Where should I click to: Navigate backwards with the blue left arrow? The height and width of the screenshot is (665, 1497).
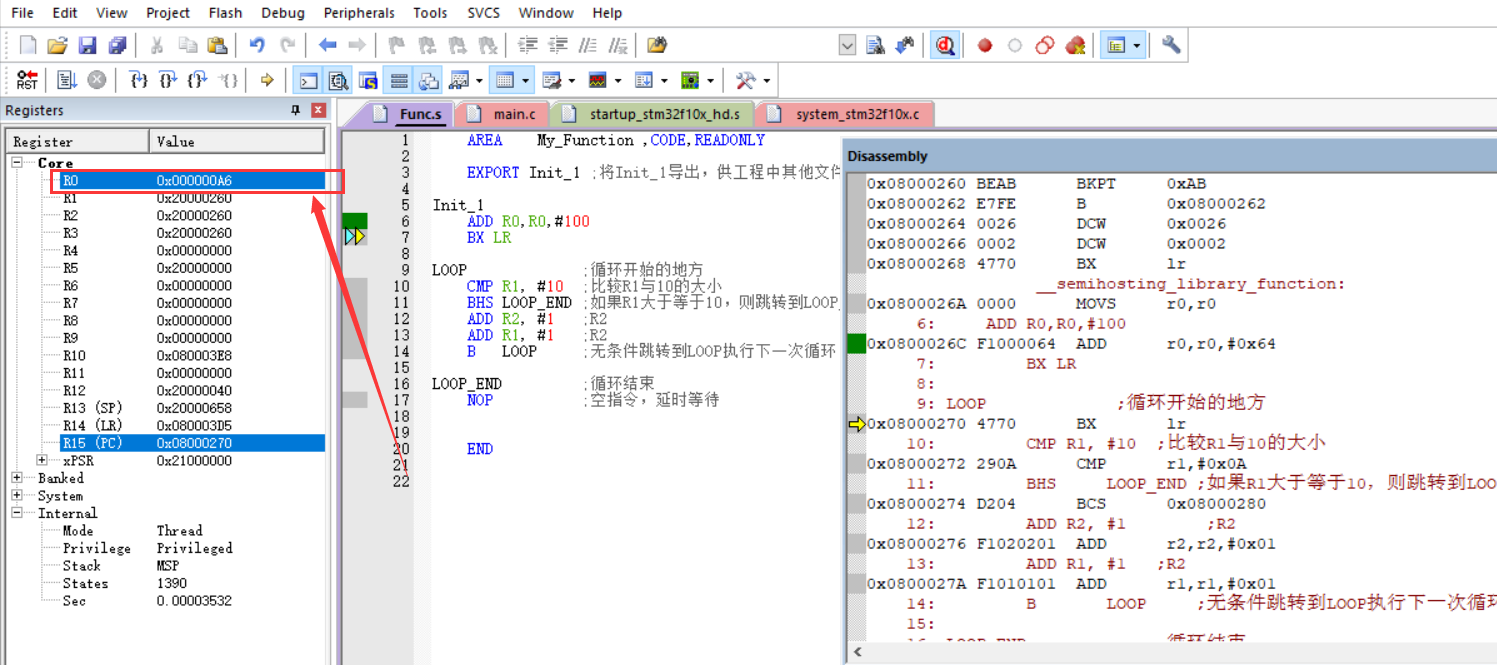327,45
